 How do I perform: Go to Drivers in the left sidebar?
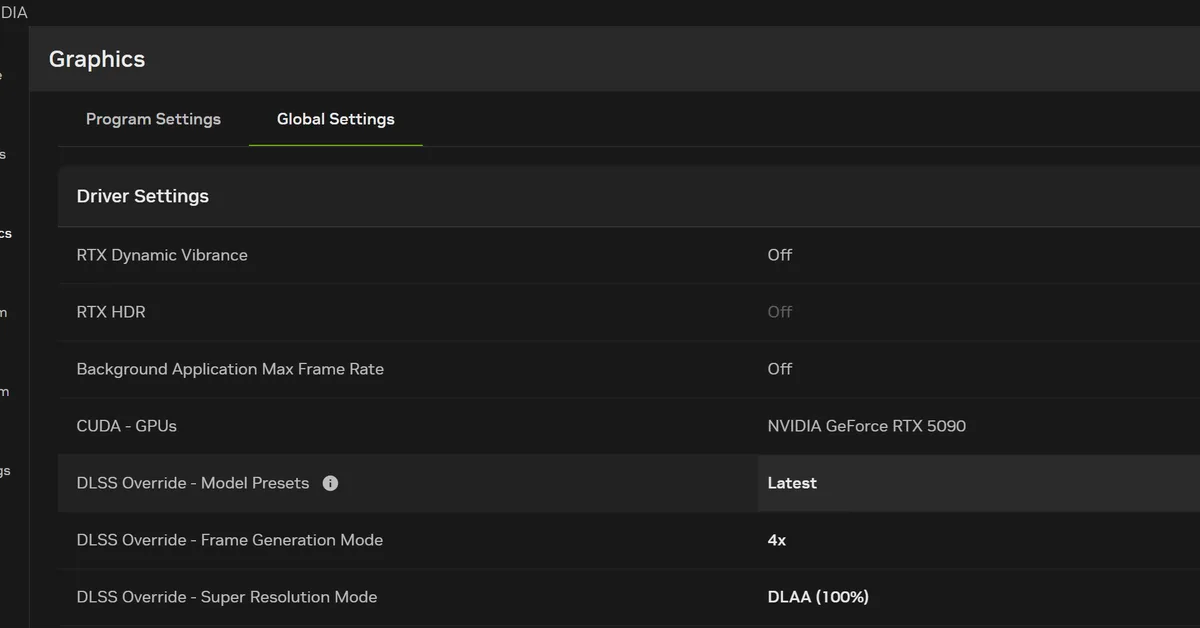click(x=3, y=155)
